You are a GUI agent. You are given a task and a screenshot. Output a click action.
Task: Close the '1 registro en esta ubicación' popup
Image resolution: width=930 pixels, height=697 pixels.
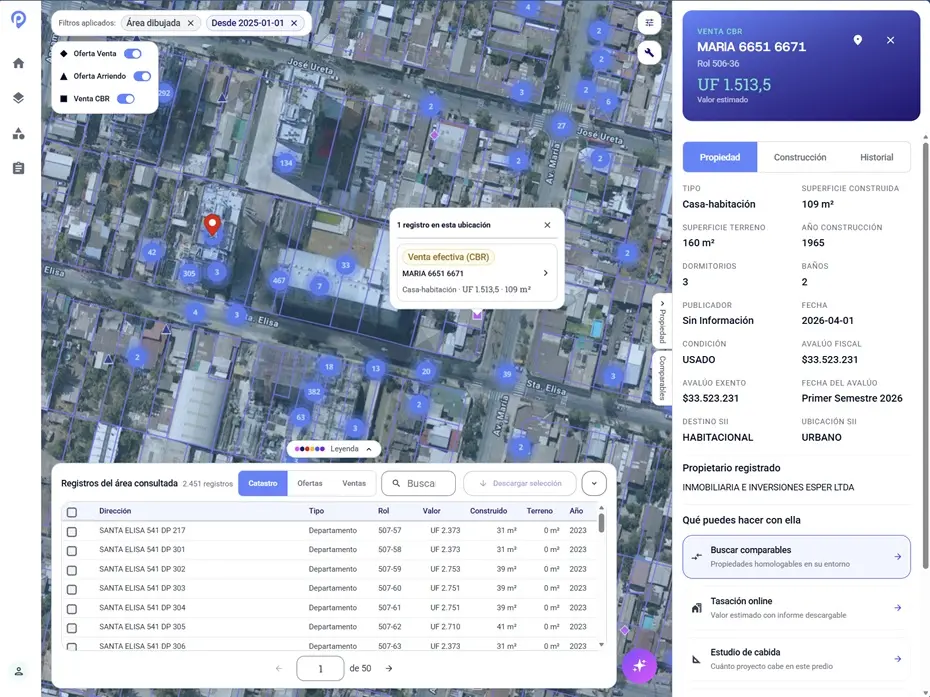(x=547, y=225)
